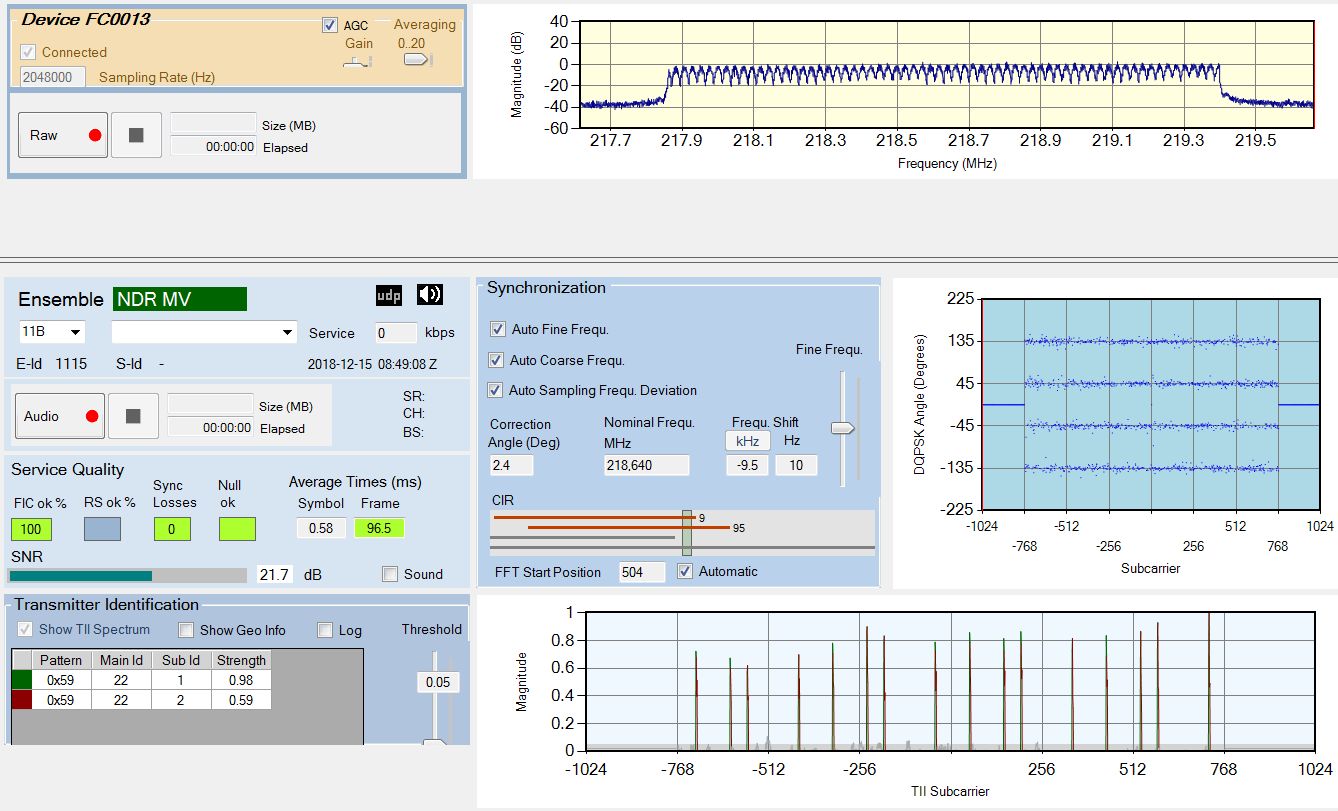Screen dimensions: 1338x811
Task: Click the dark red swatch in TII table
Action: click(x=21, y=700)
